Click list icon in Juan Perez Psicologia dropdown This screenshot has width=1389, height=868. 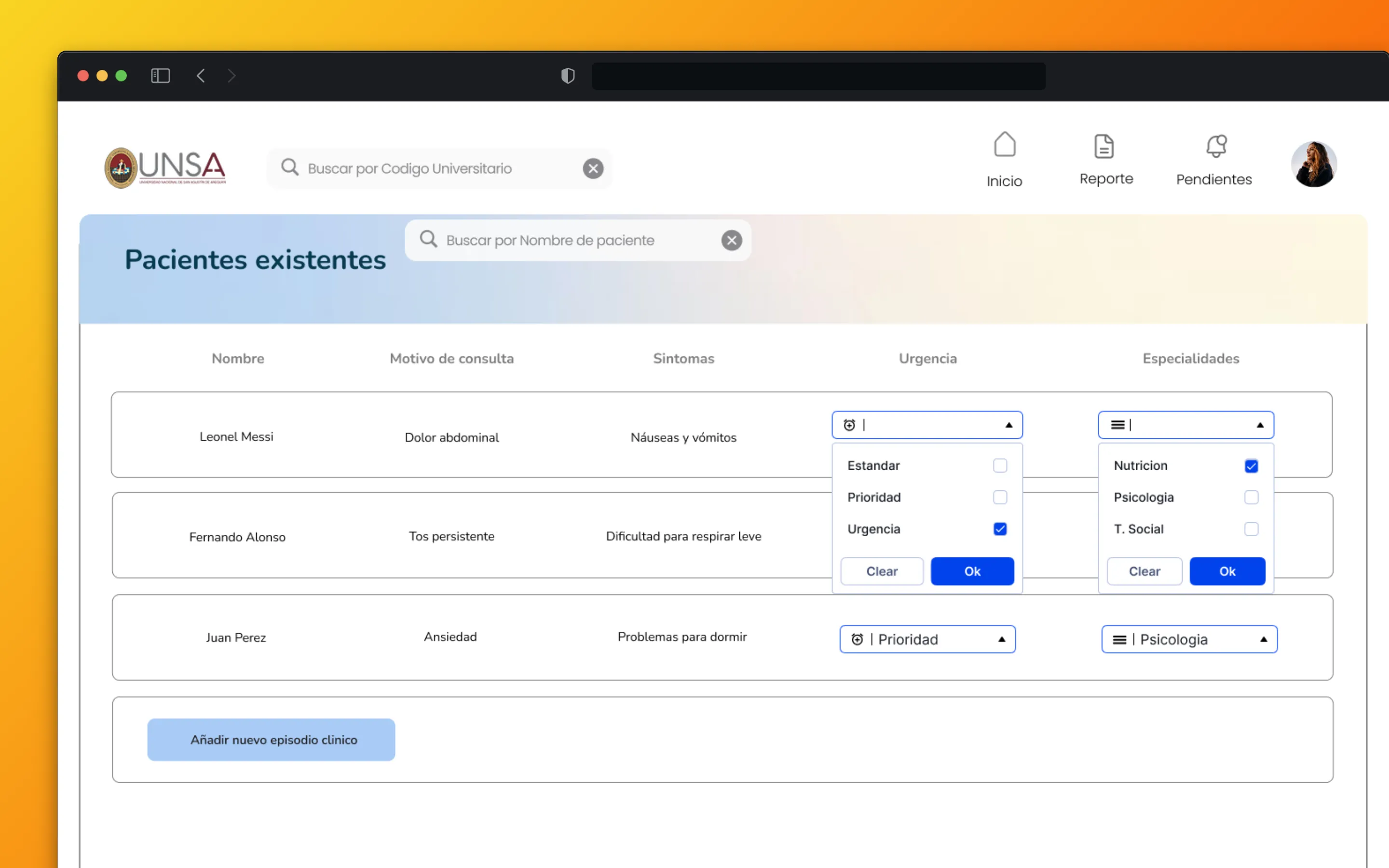(x=1119, y=639)
